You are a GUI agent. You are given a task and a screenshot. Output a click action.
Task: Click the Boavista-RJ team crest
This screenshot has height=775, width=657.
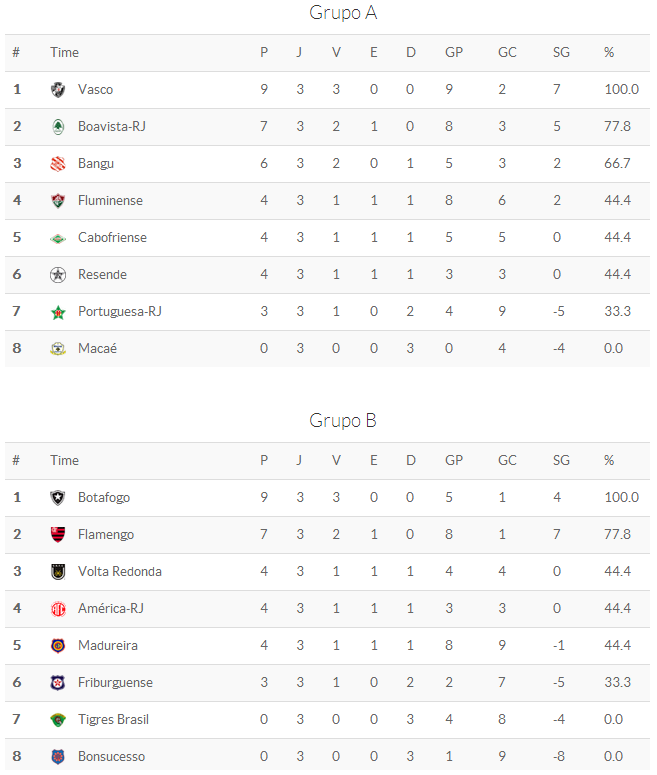coord(58,127)
